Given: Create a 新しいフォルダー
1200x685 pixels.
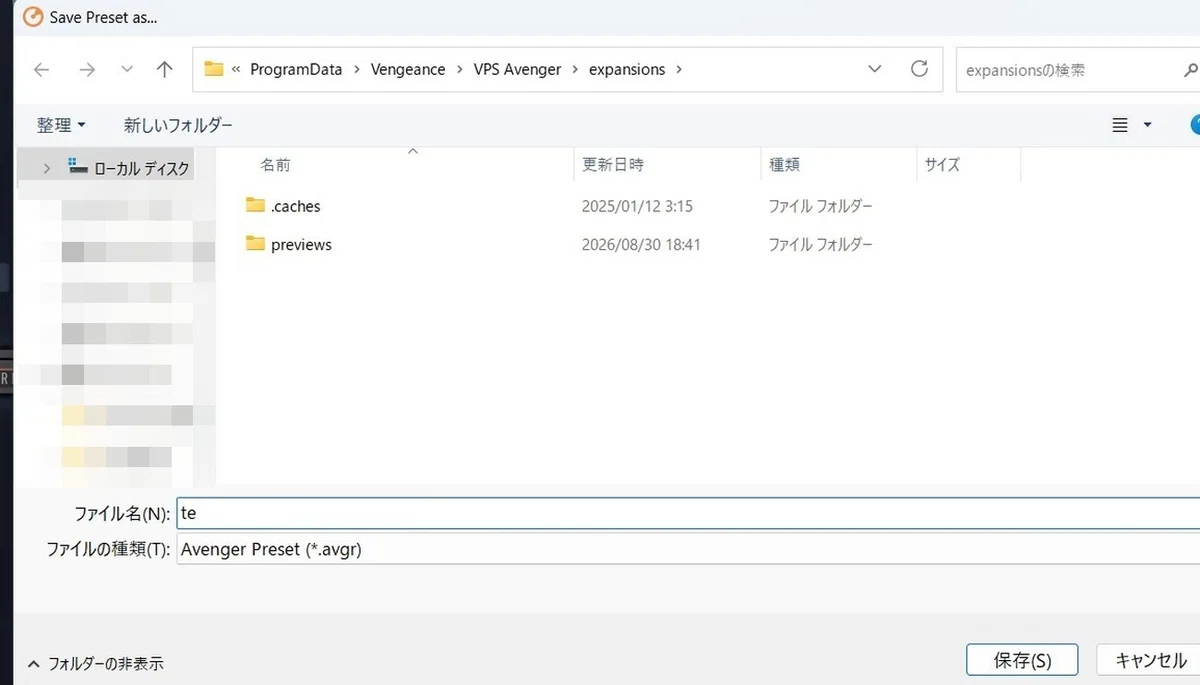Looking at the screenshot, I should [178, 125].
